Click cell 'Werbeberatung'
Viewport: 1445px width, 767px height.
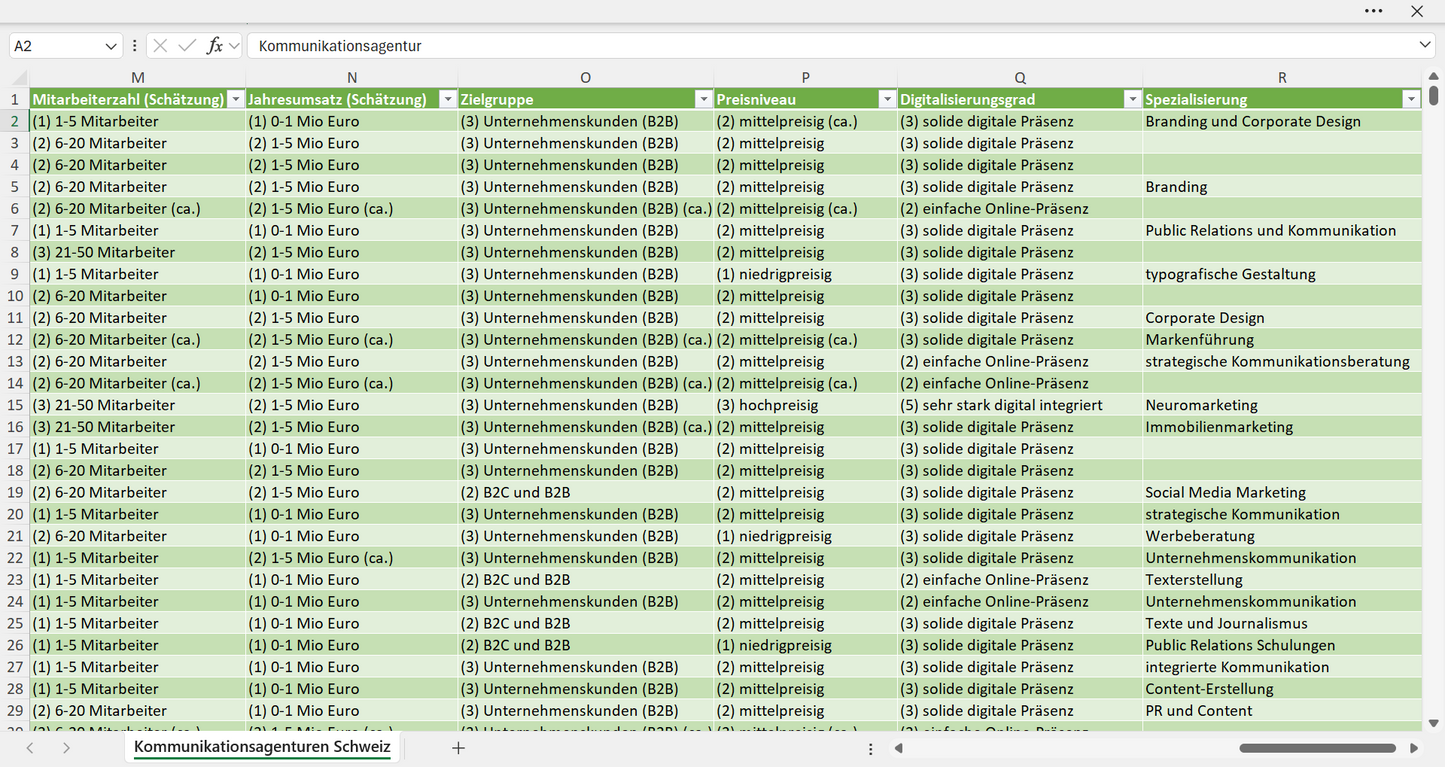point(1282,536)
